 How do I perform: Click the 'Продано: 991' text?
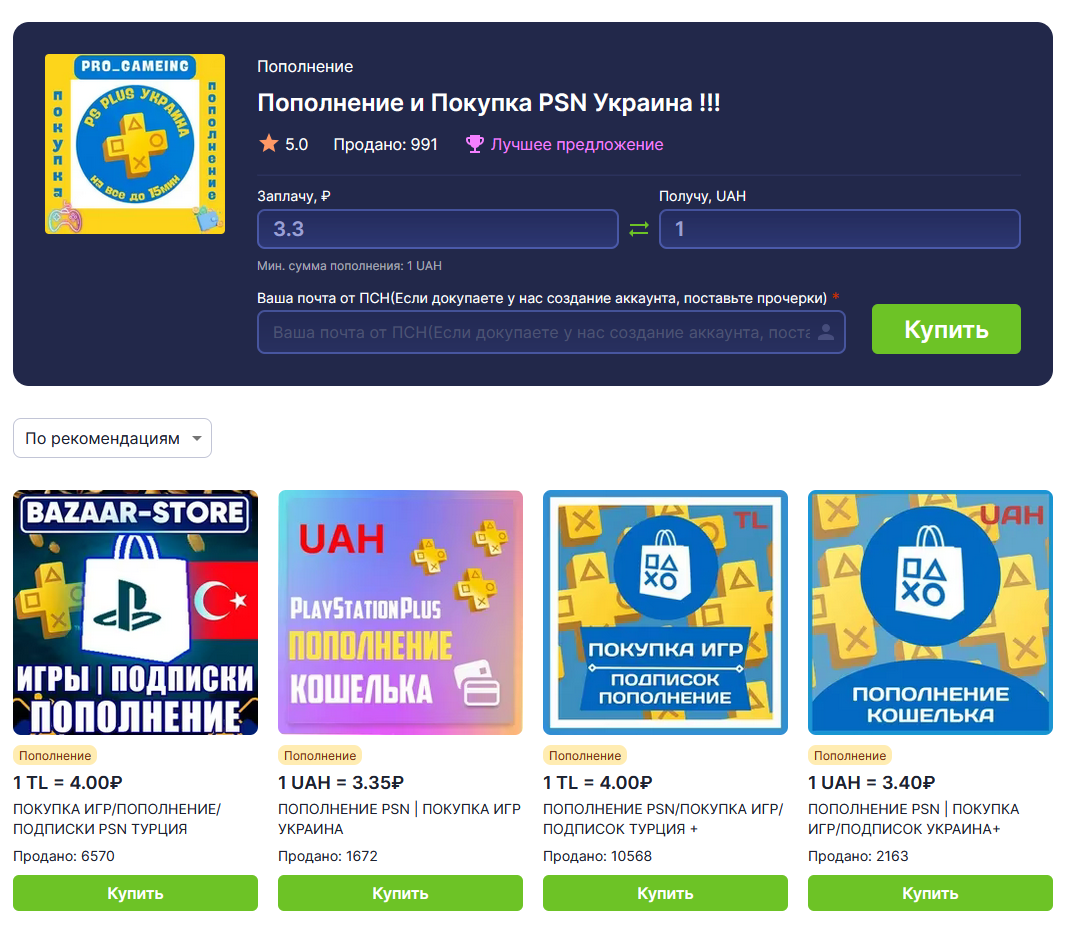tap(385, 144)
